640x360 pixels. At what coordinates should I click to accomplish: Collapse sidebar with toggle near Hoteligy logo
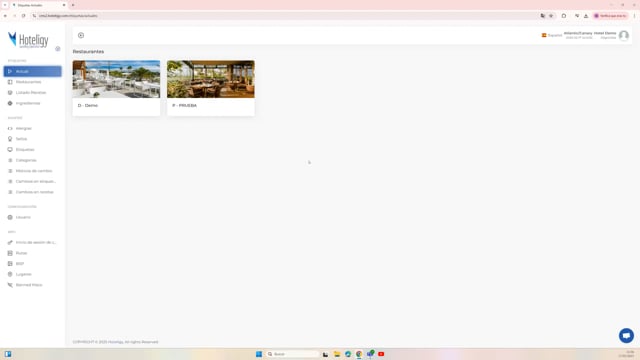58,49
